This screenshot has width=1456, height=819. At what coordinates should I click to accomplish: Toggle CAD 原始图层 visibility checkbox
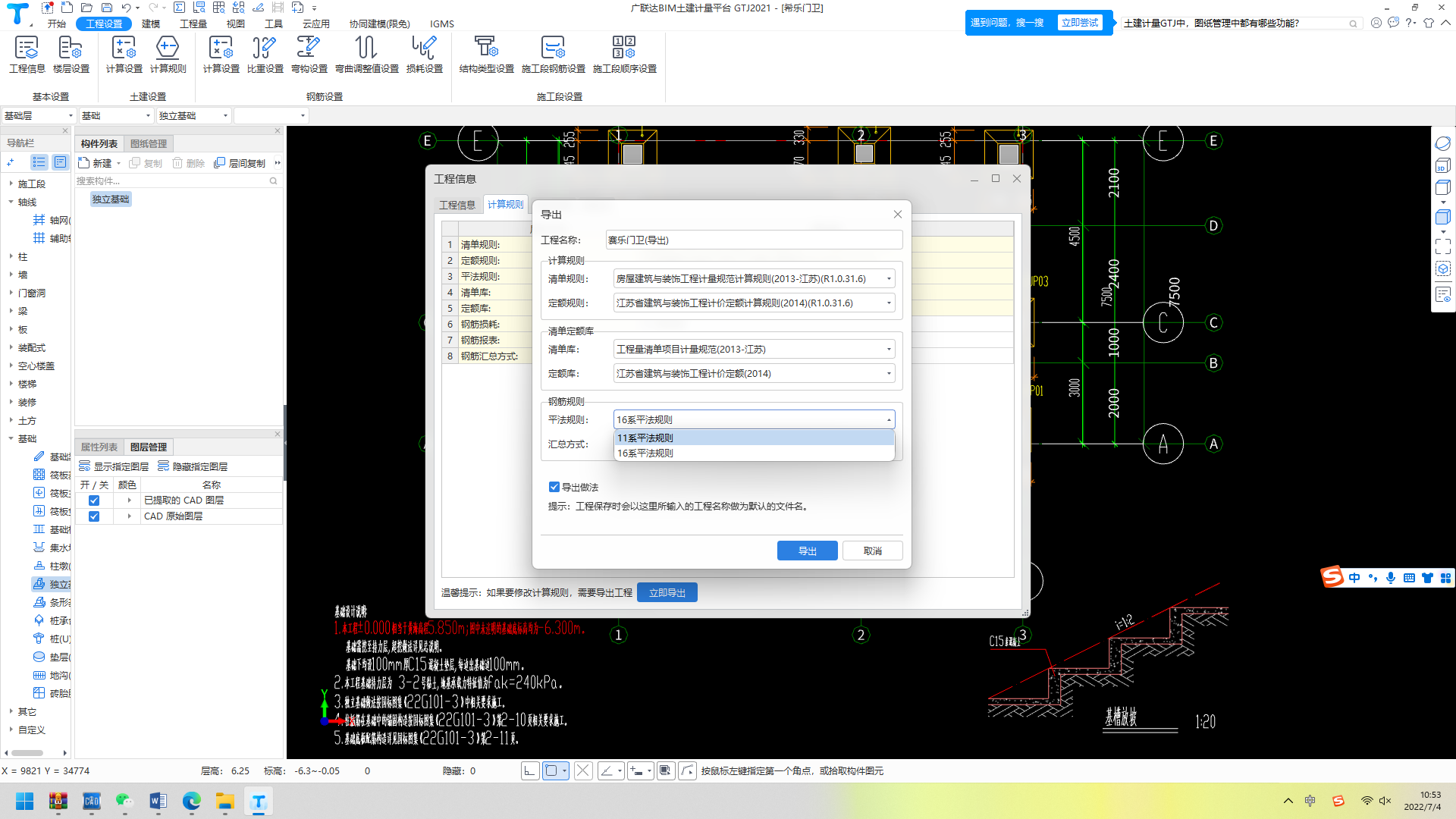click(94, 516)
